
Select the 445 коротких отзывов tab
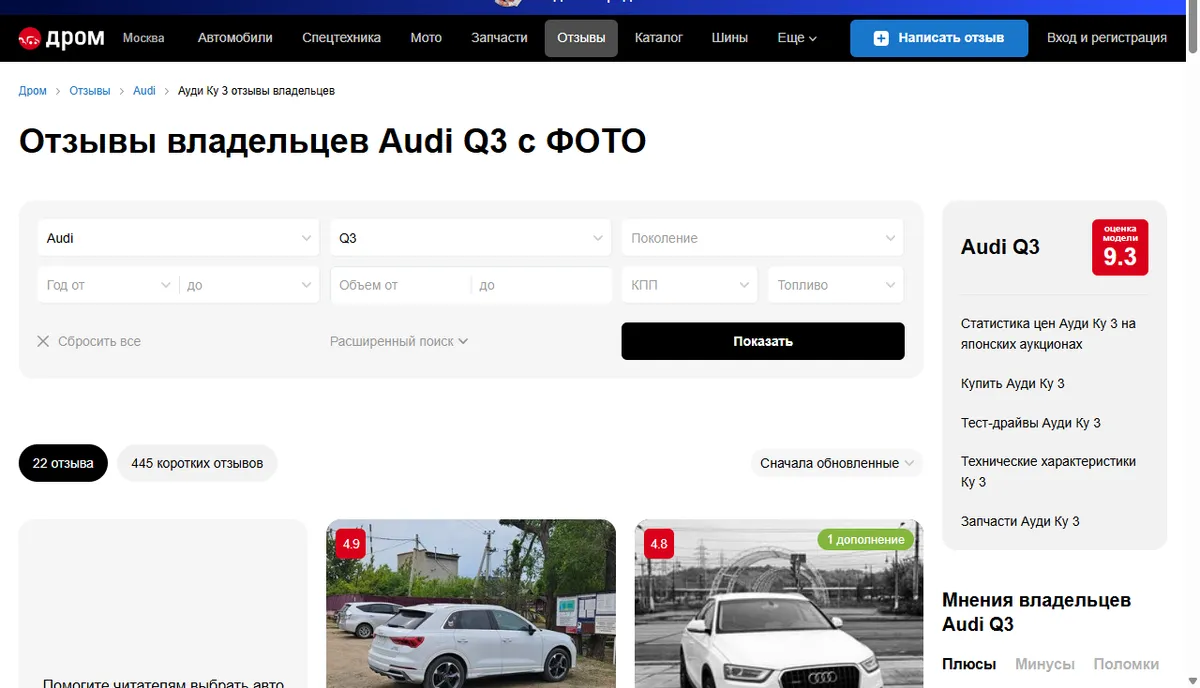197,463
